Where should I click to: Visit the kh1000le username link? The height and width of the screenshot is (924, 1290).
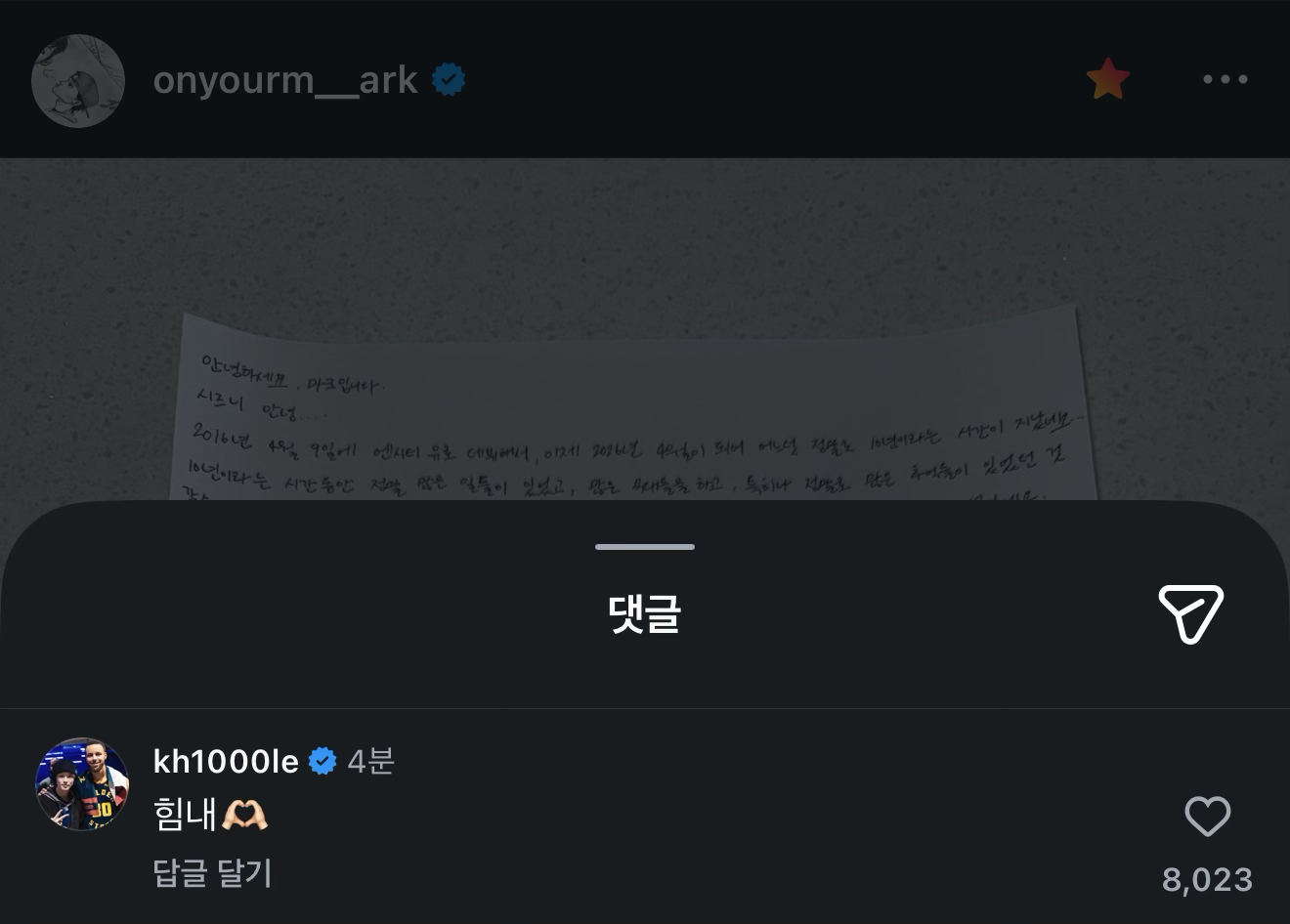tap(226, 761)
